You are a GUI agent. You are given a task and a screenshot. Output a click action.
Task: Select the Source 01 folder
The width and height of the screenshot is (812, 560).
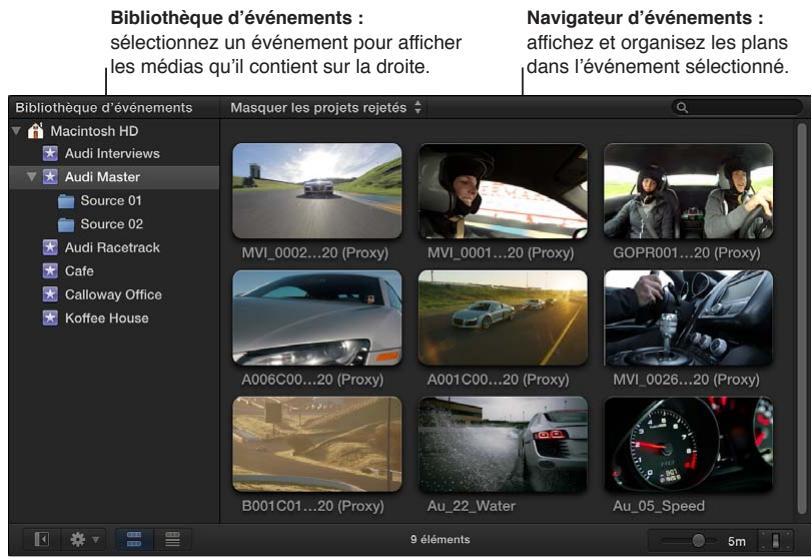114,200
